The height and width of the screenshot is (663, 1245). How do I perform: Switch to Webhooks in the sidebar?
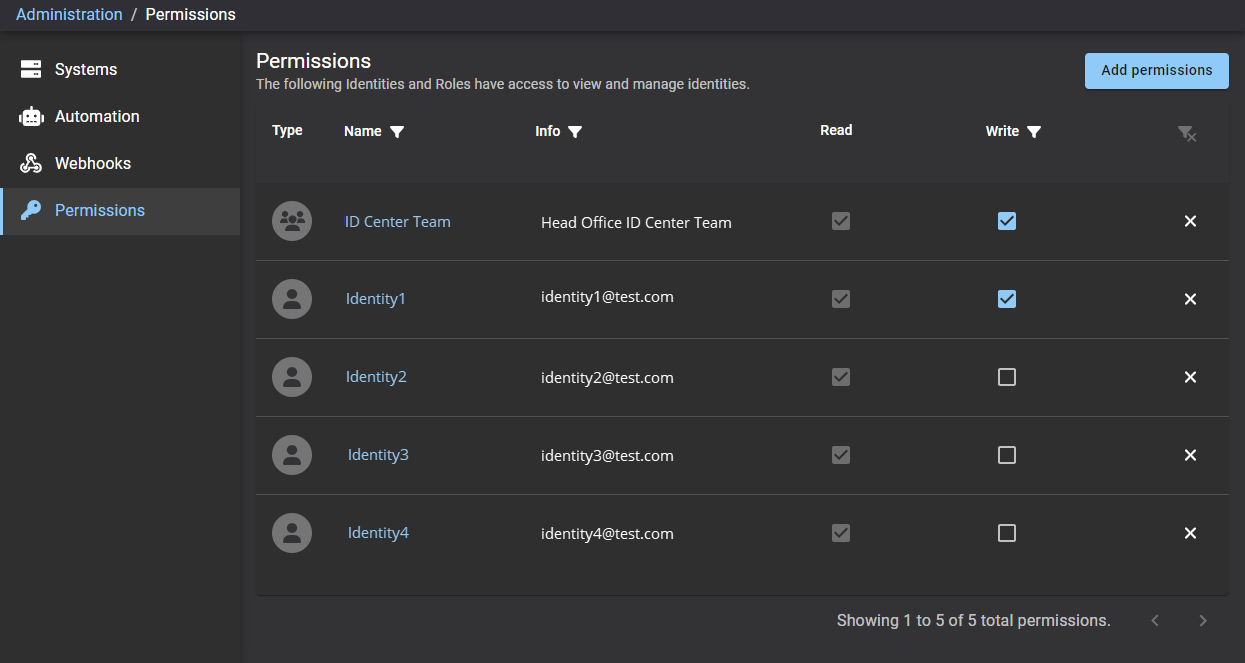[93, 164]
